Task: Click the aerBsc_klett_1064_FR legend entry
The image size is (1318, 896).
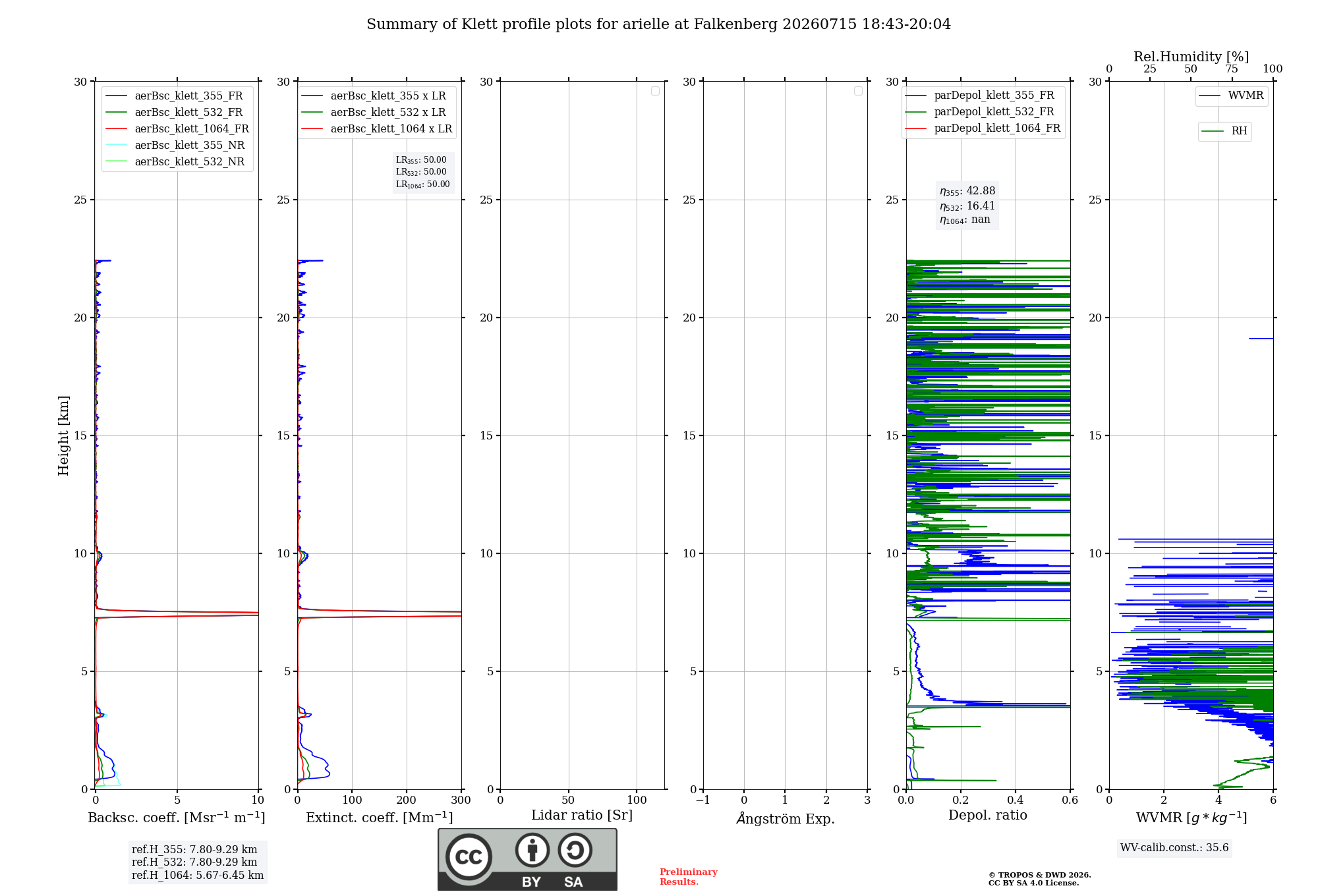Action: click(x=177, y=128)
